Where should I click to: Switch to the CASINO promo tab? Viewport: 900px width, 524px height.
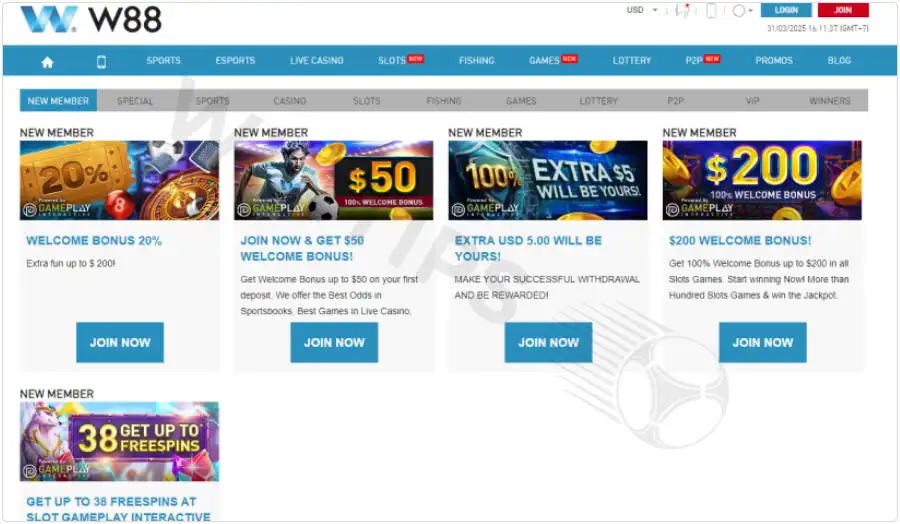click(289, 100)
